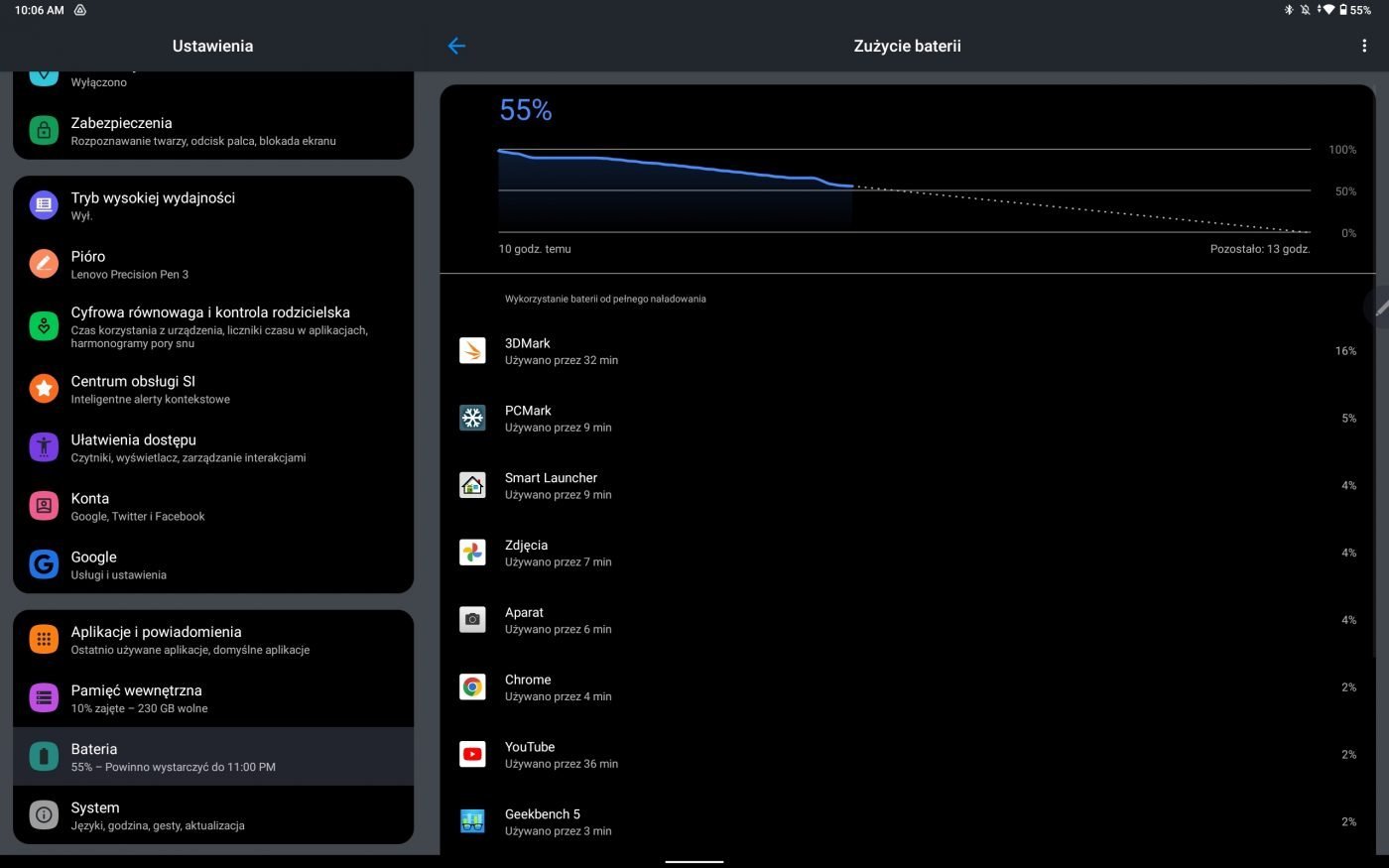Open PCMark battery usage details

coord(908,418)
